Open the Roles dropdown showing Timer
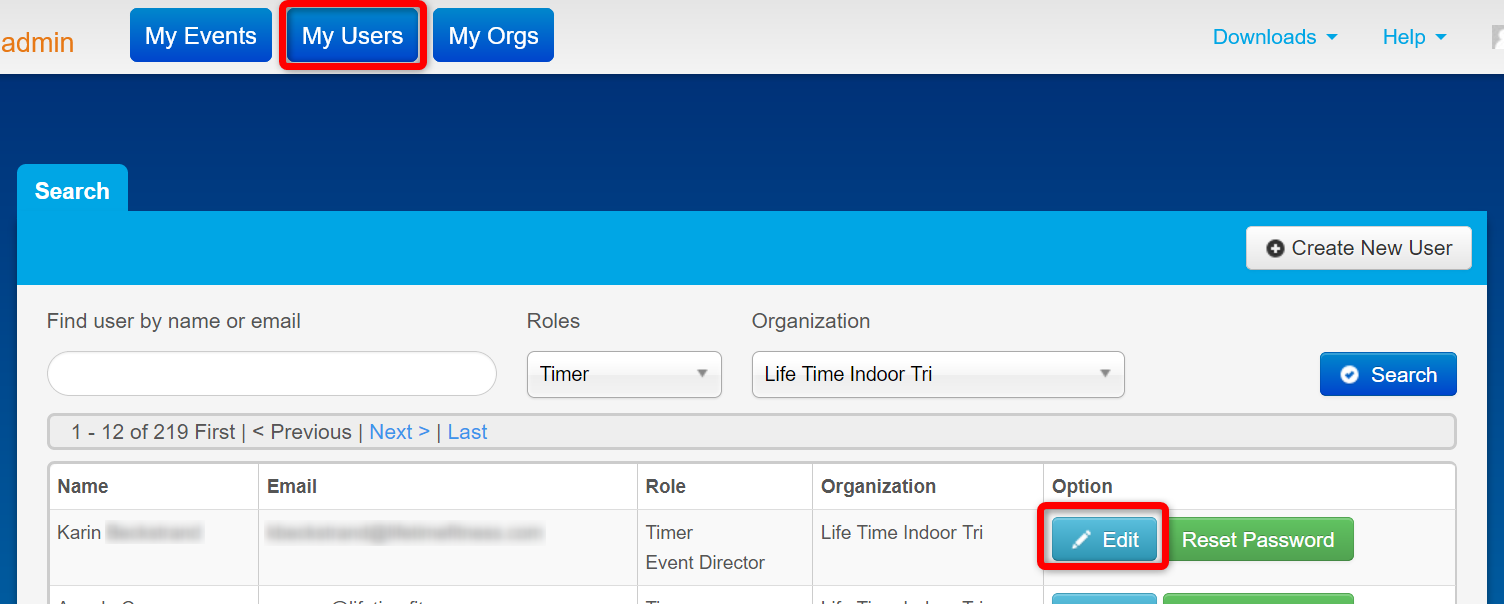 pos(624,374)
